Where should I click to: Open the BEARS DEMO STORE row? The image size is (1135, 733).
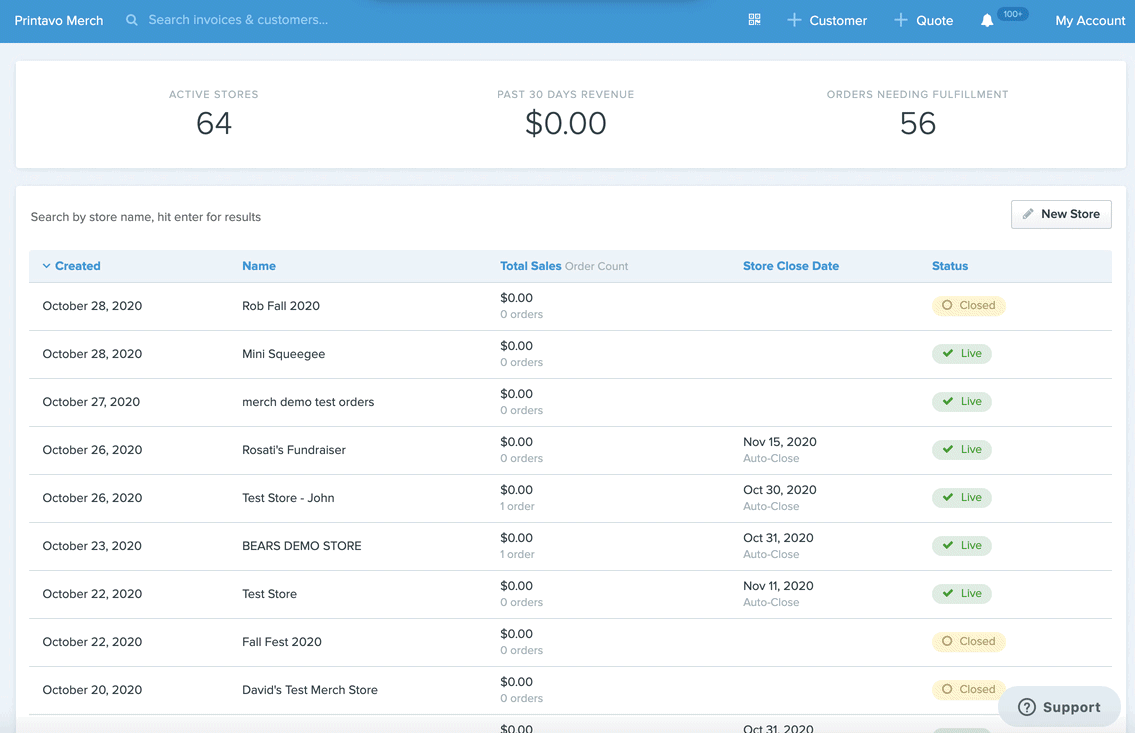pos(301,546)
